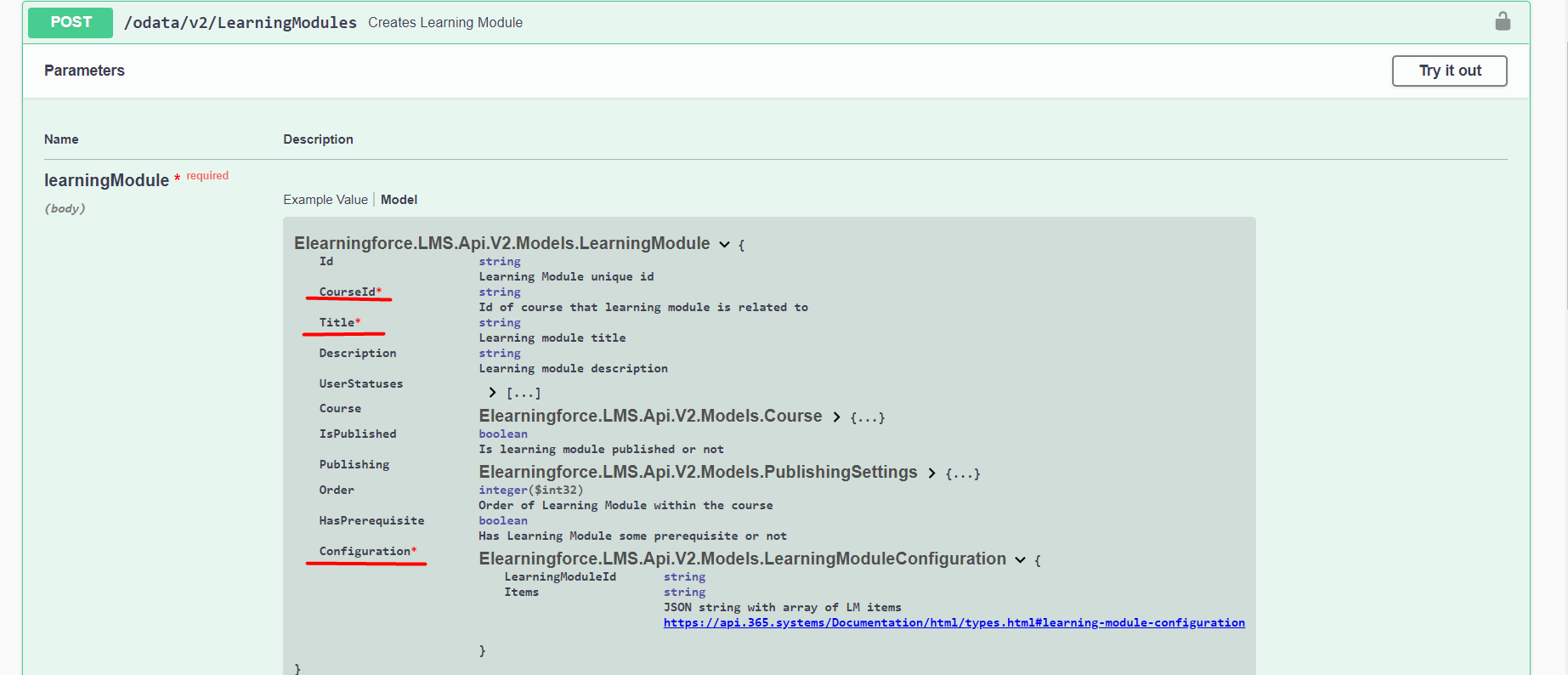Click the collapsed Course {...} braces
The image size is (1568, 675).
tap(868, 417)
